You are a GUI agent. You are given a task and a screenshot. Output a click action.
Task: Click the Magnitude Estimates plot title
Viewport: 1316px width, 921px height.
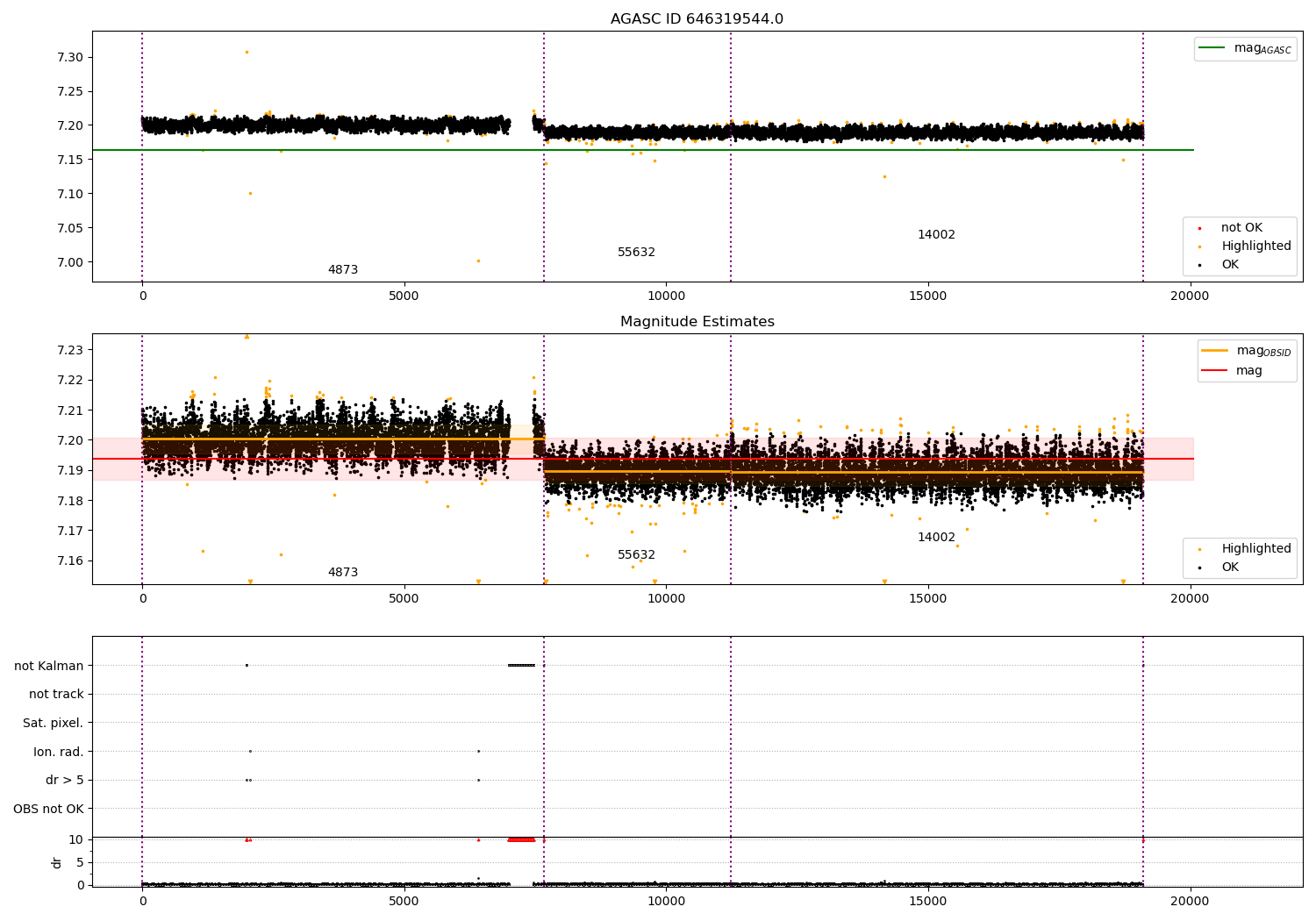[x=697, y=322]
